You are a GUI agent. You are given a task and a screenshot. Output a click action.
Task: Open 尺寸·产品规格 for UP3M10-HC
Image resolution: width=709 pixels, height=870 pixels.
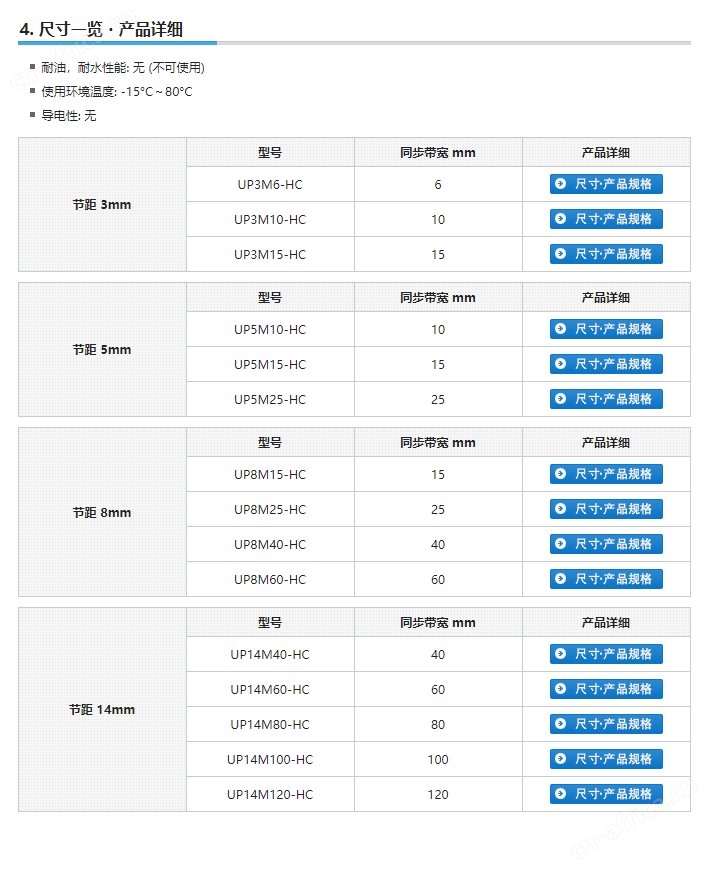[606, 219]
